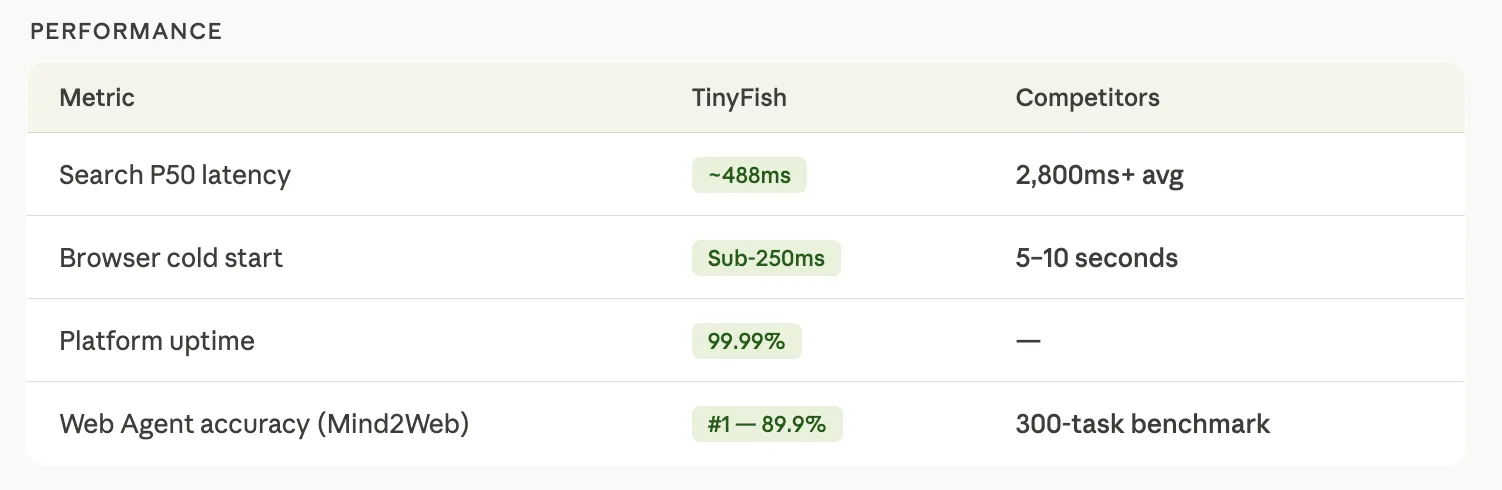
Task: Click the Metric column header
Action: point(97,98)
